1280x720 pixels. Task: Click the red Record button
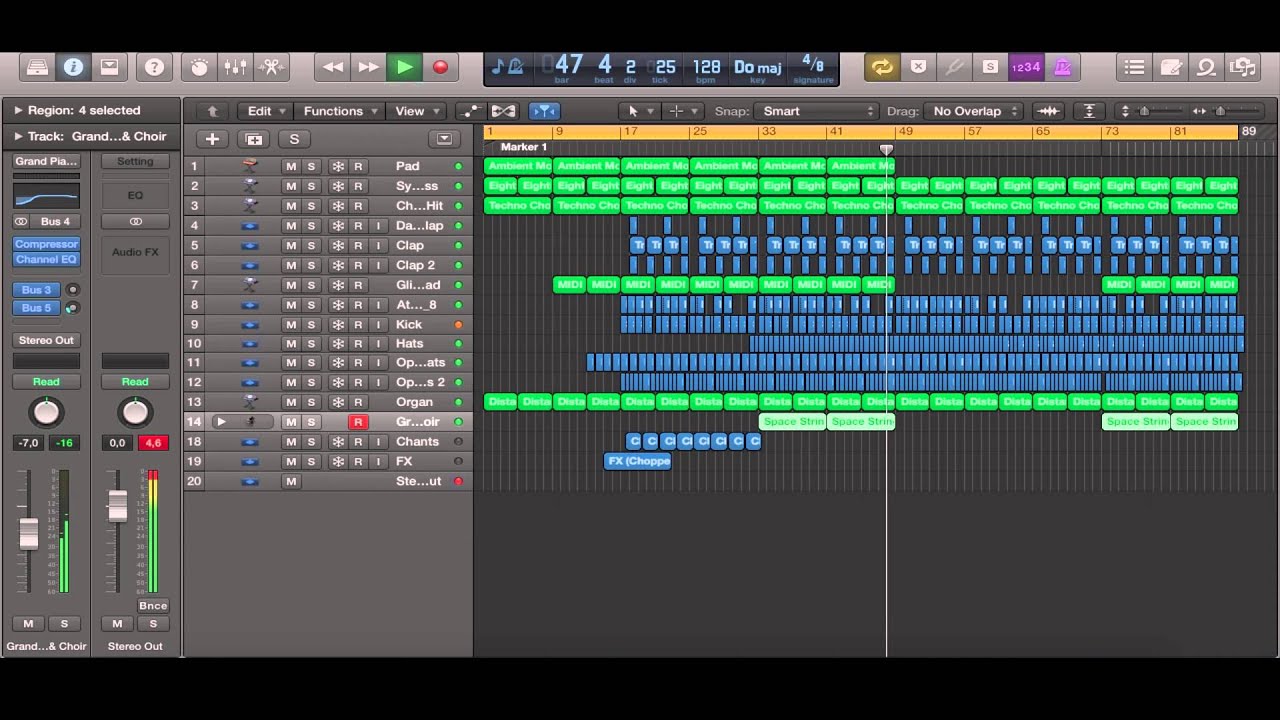tap(440, 67)
